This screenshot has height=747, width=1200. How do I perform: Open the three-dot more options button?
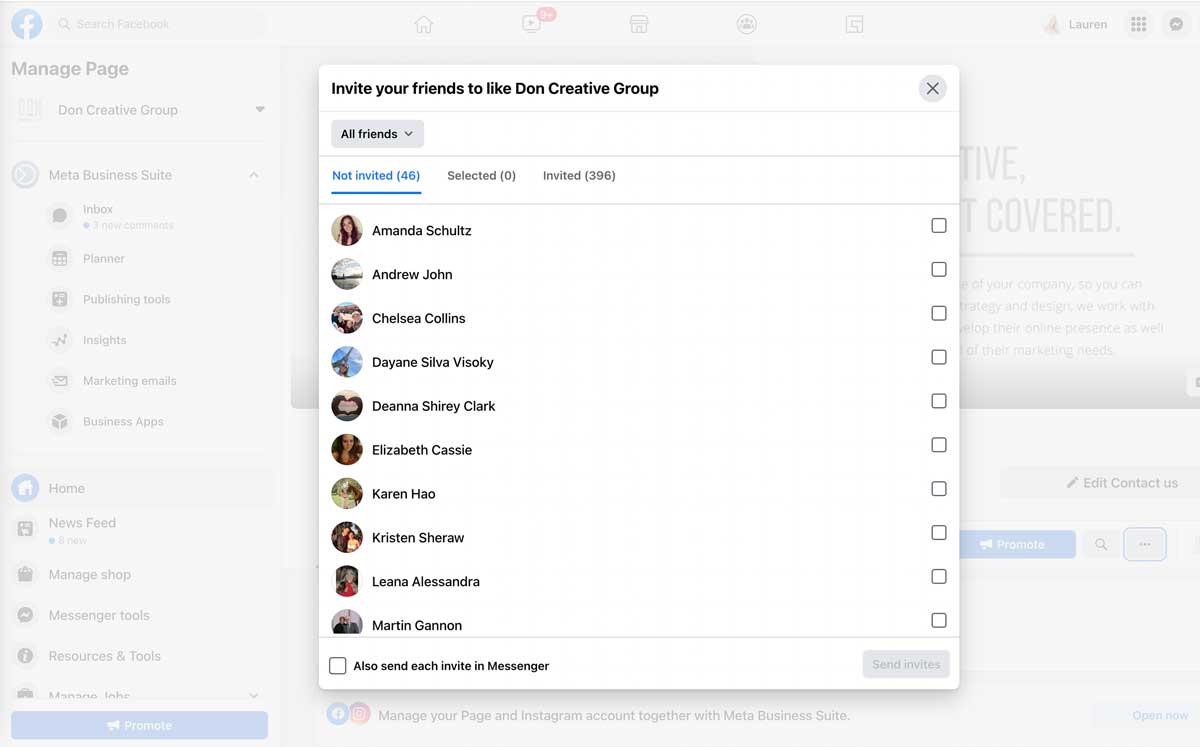[x=1145, y=544]
